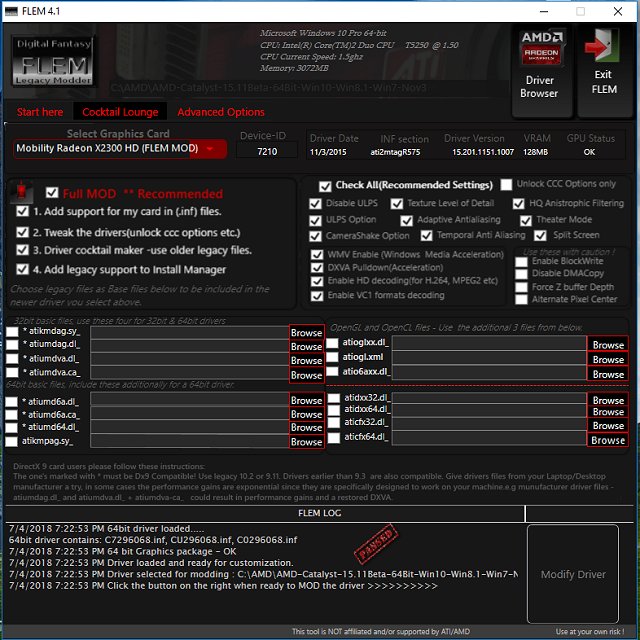The width and height of the screenshot is (640, 640).
Task: Open the AMD Radeon Driver Browser
Action: (x=542, y=70)
